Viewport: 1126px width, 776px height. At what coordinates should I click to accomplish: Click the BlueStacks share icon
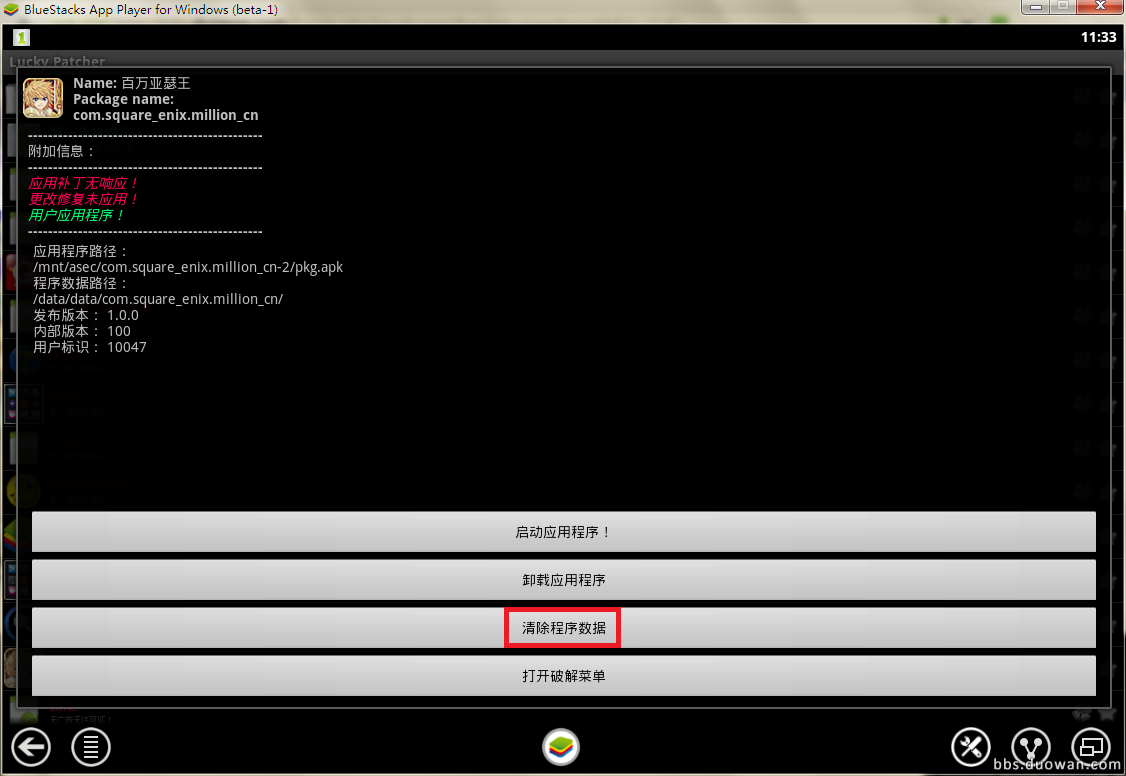click(x=1031, y=747)
